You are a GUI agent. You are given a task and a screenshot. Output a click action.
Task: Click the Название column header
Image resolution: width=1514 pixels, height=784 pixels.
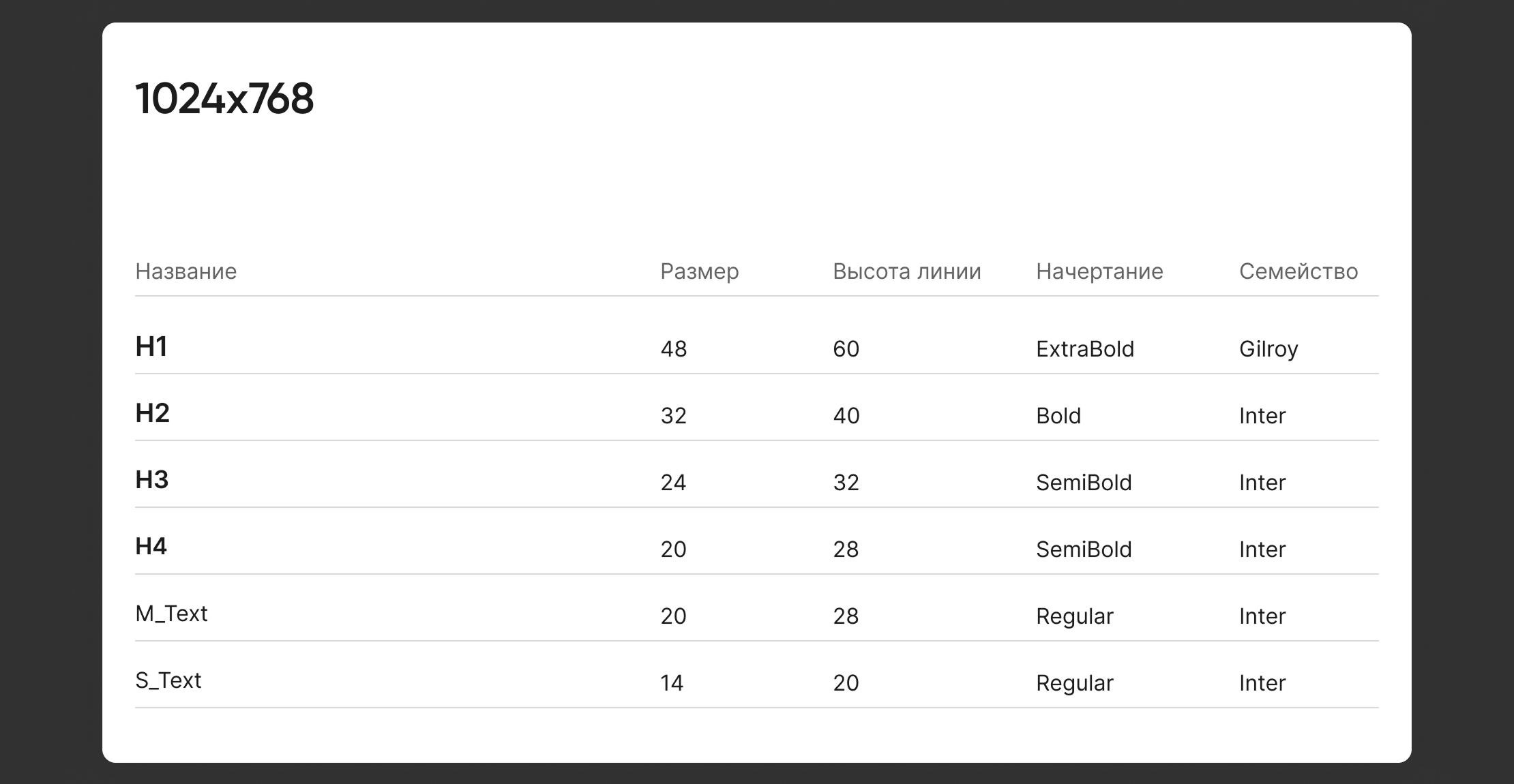point(185,271)
